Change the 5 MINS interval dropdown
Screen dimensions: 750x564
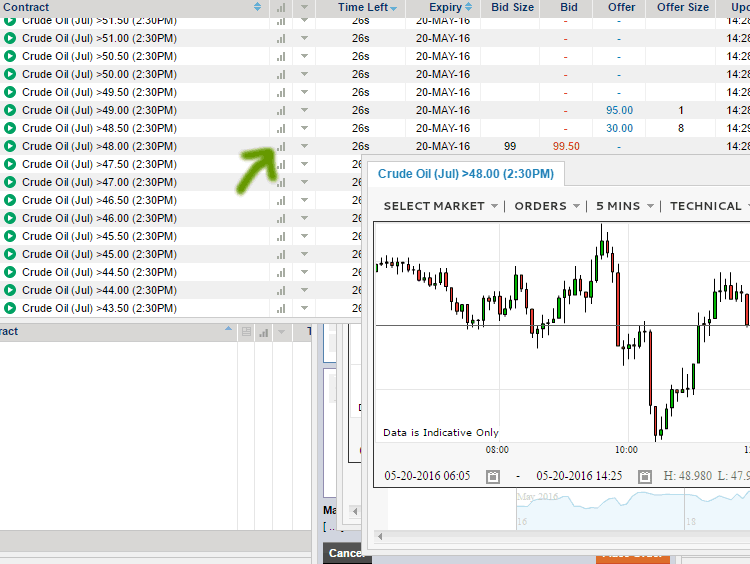(624, 206)
